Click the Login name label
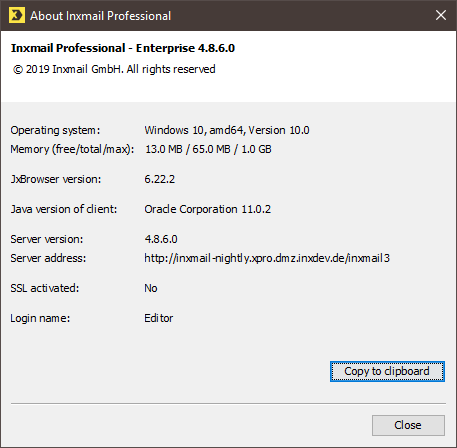This screenshot has width=457, height=448. 40,318
